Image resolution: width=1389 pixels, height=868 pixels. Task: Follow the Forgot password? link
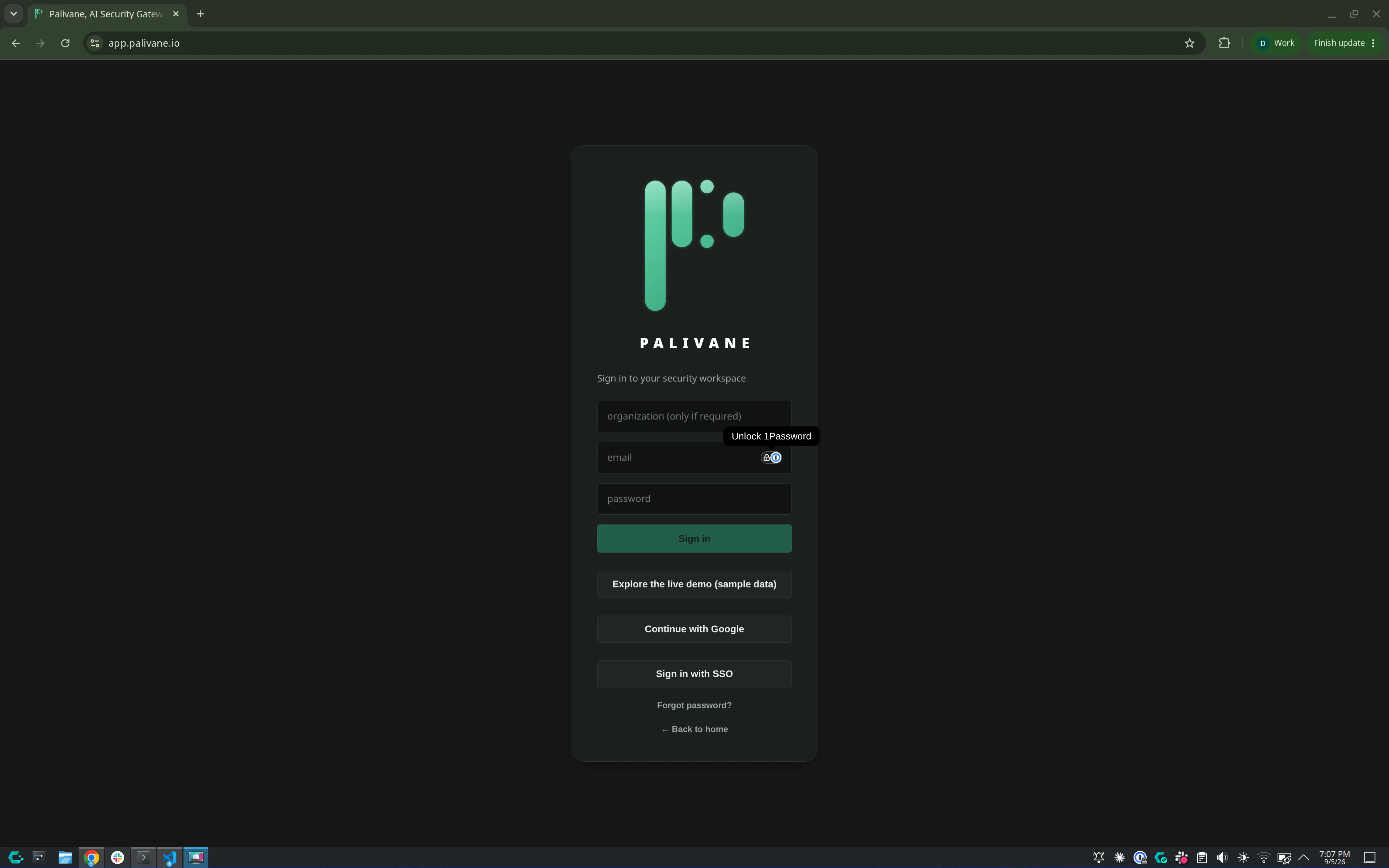(694, 705)
